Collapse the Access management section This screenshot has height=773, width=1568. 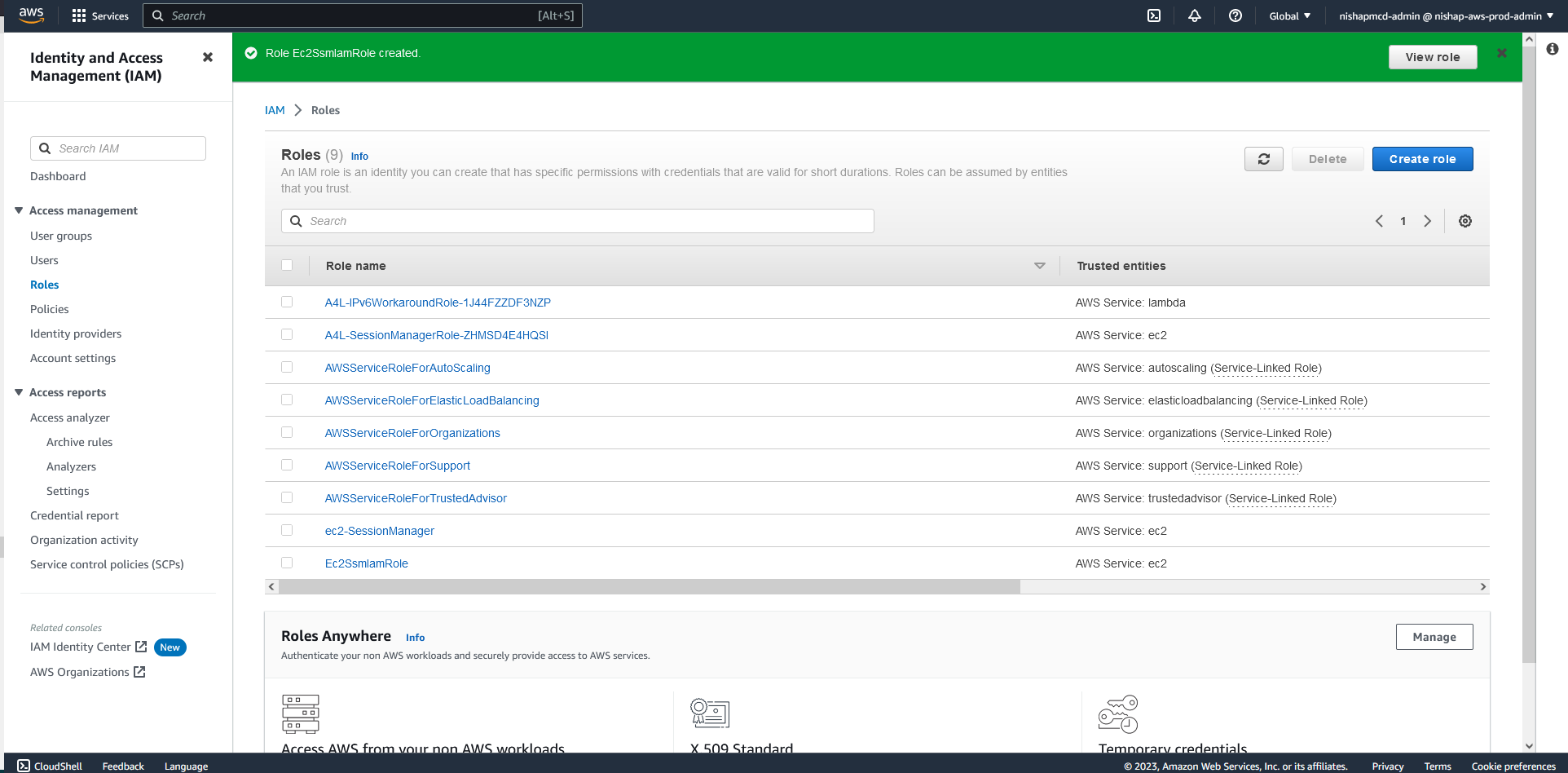click(x=19, y=210)
